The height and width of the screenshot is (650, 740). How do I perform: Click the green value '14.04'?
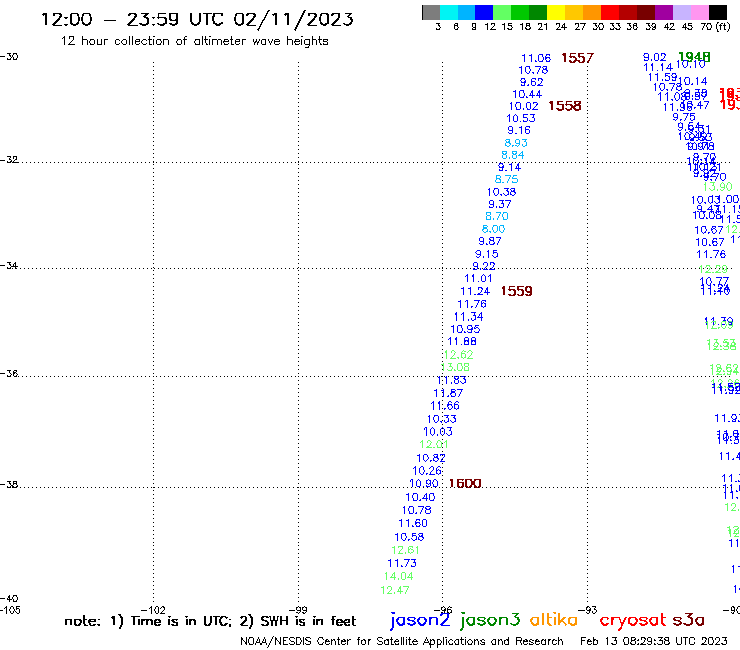(398, 576)
